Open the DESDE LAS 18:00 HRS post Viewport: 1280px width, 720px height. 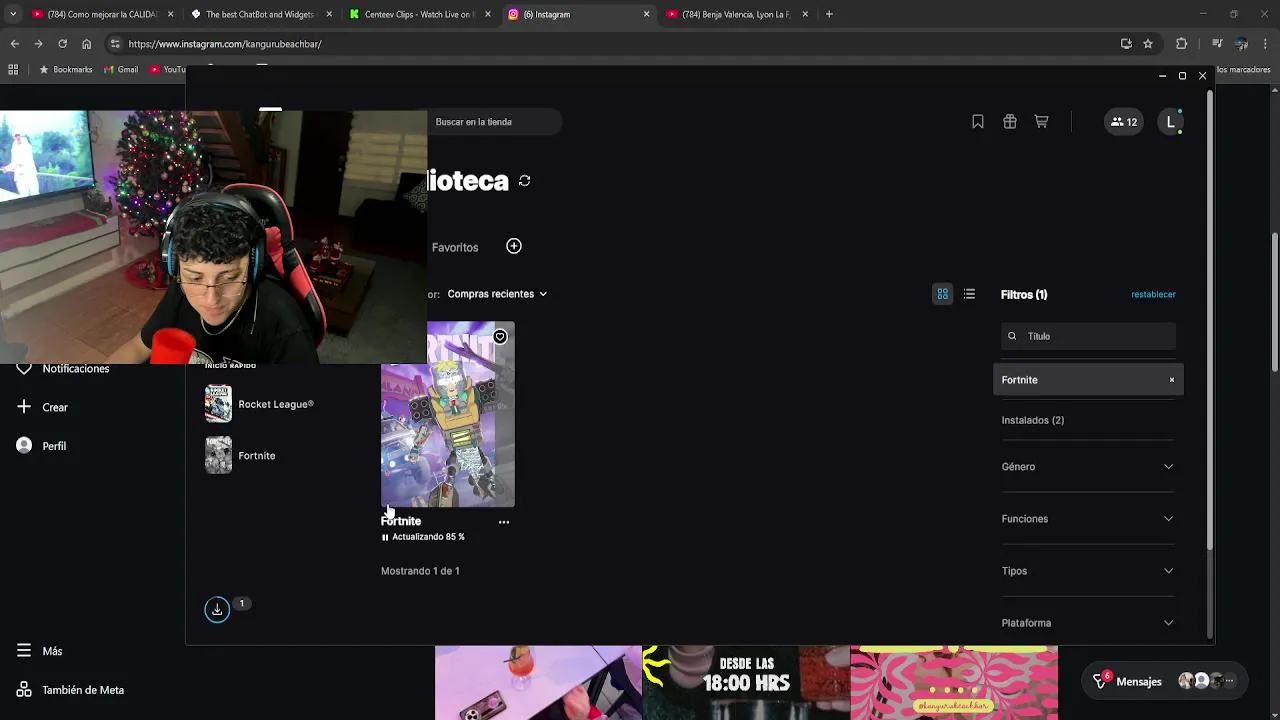(746, 683)
